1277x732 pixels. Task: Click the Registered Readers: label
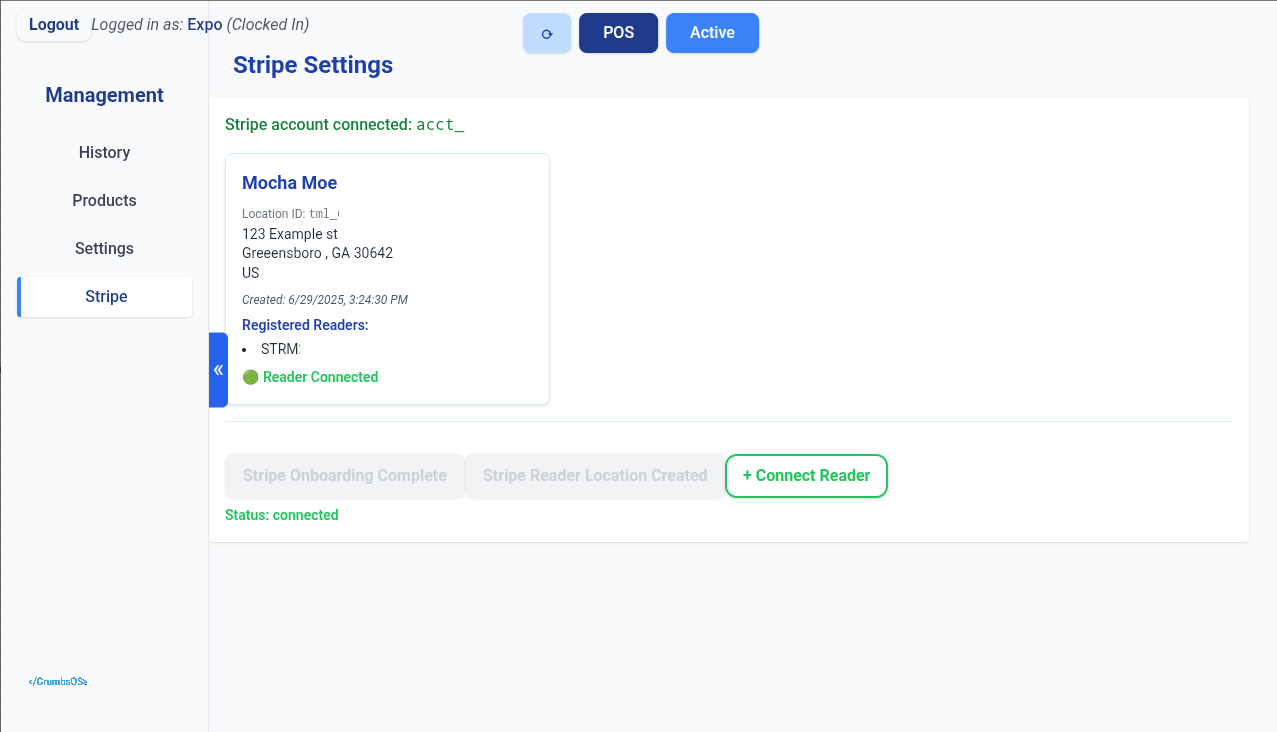[x=305, y=325]
